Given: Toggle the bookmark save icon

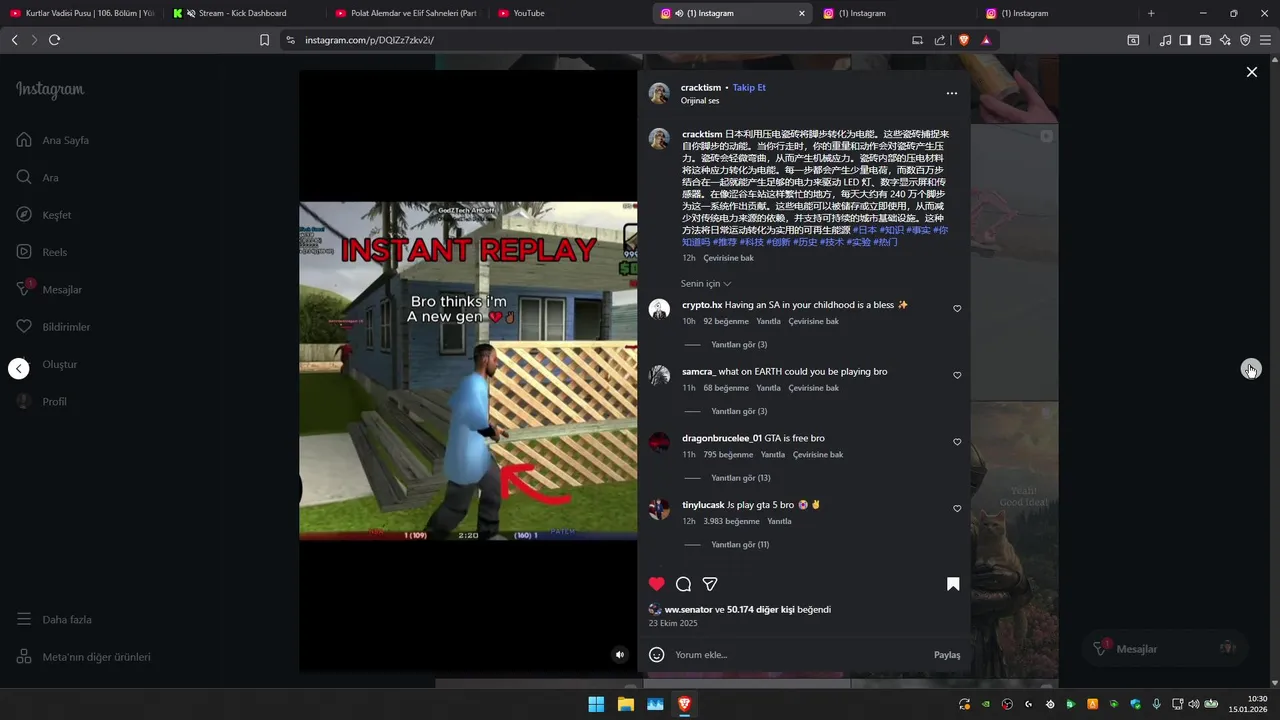Looking at the screenshot, I should pyautogui.click(x=953, y=584).
